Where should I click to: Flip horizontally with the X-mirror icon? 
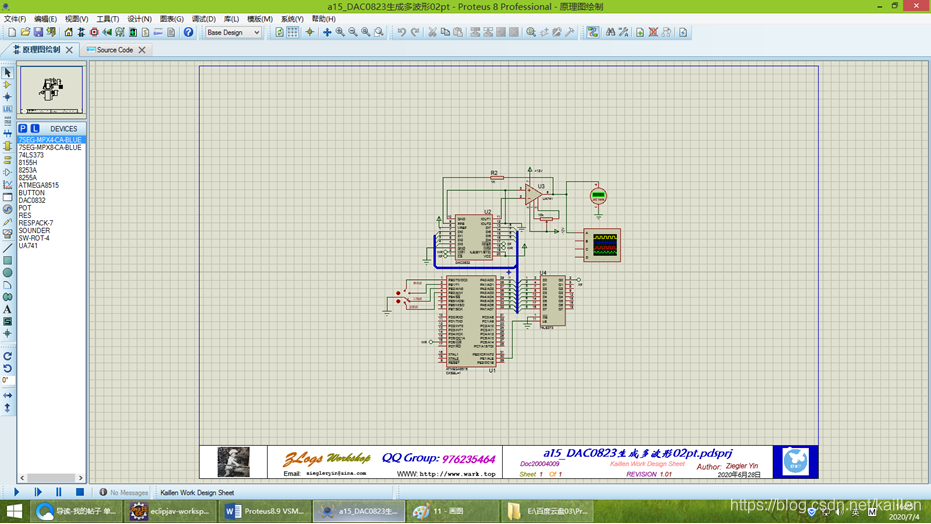[x=7, y=395]
